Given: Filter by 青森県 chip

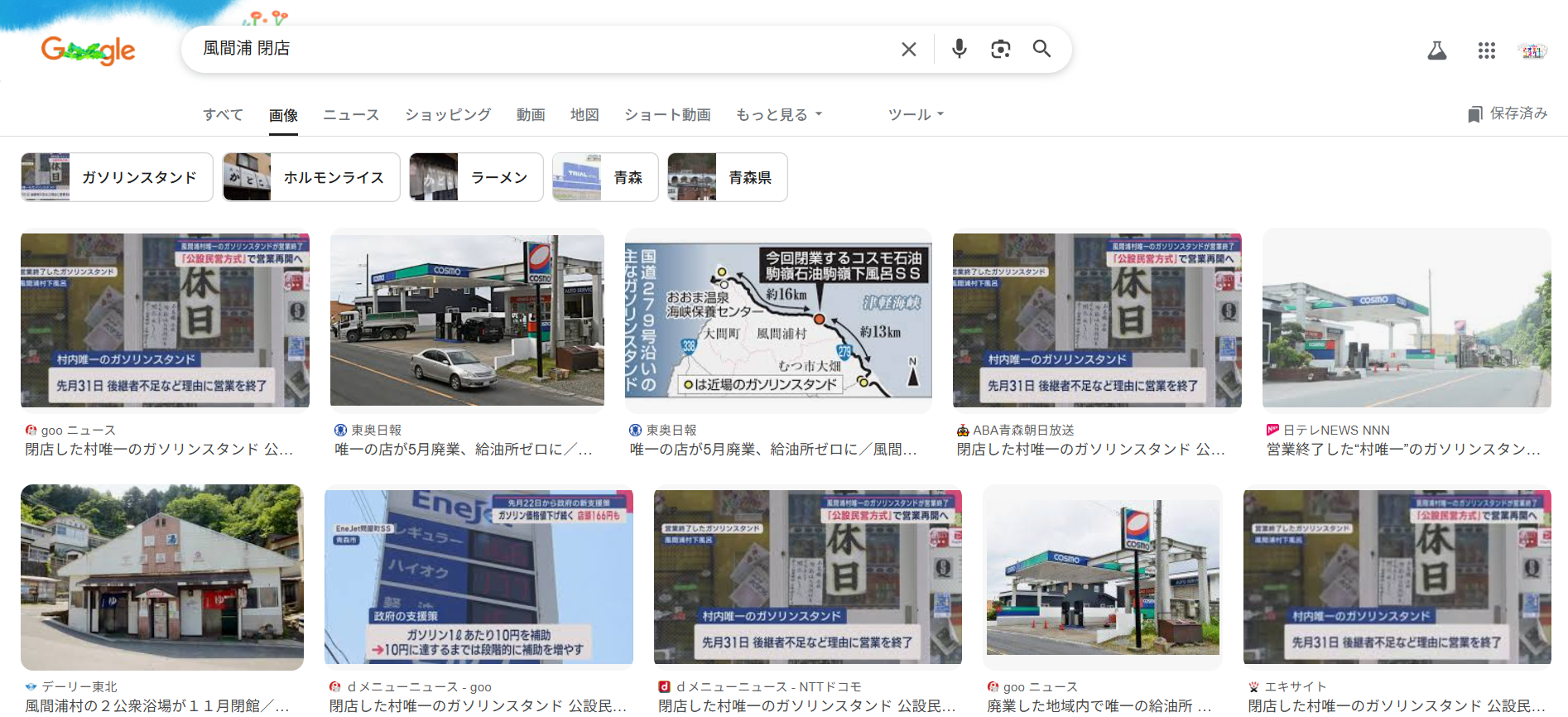Looking at the screenshot, I should click(x=727, y=177).
